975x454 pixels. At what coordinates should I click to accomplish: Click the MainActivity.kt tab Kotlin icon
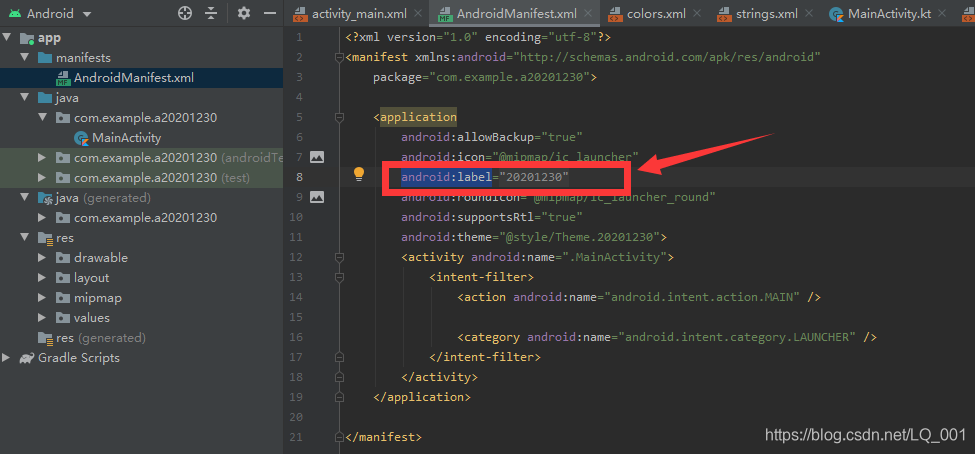pyautogui.click(x=836, y=14)
